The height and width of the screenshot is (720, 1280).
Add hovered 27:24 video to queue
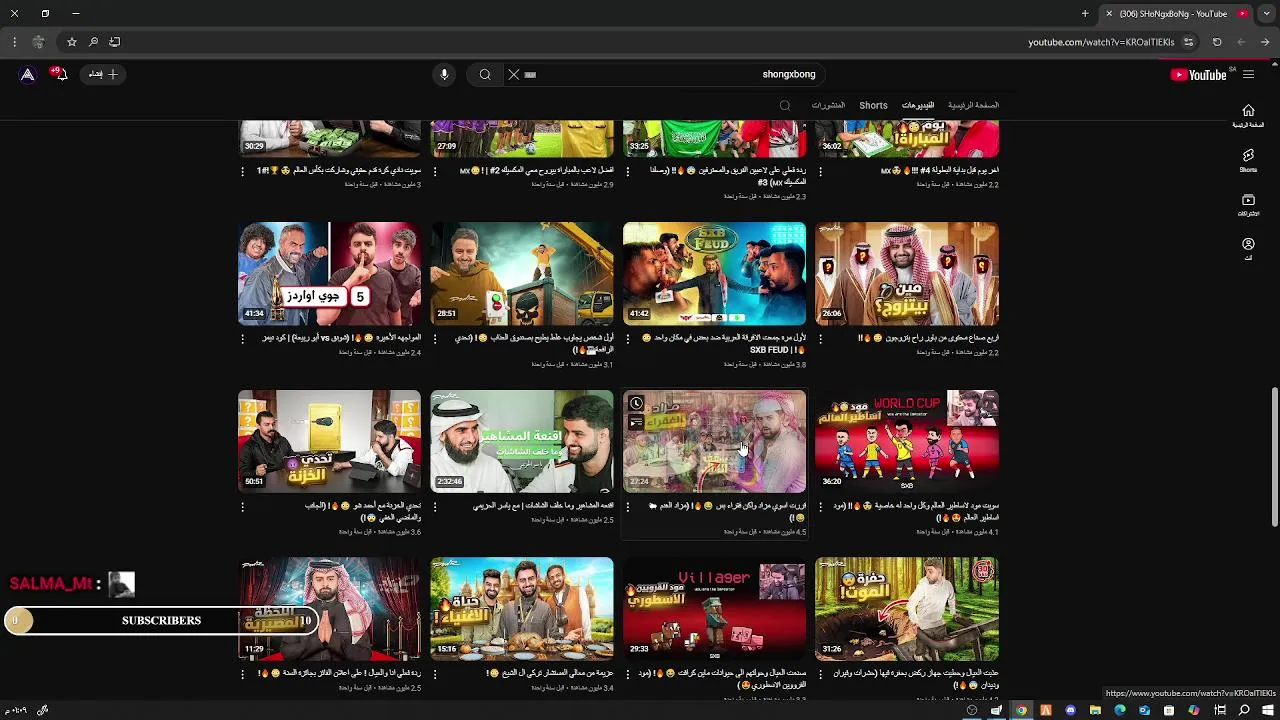point(636,423)
